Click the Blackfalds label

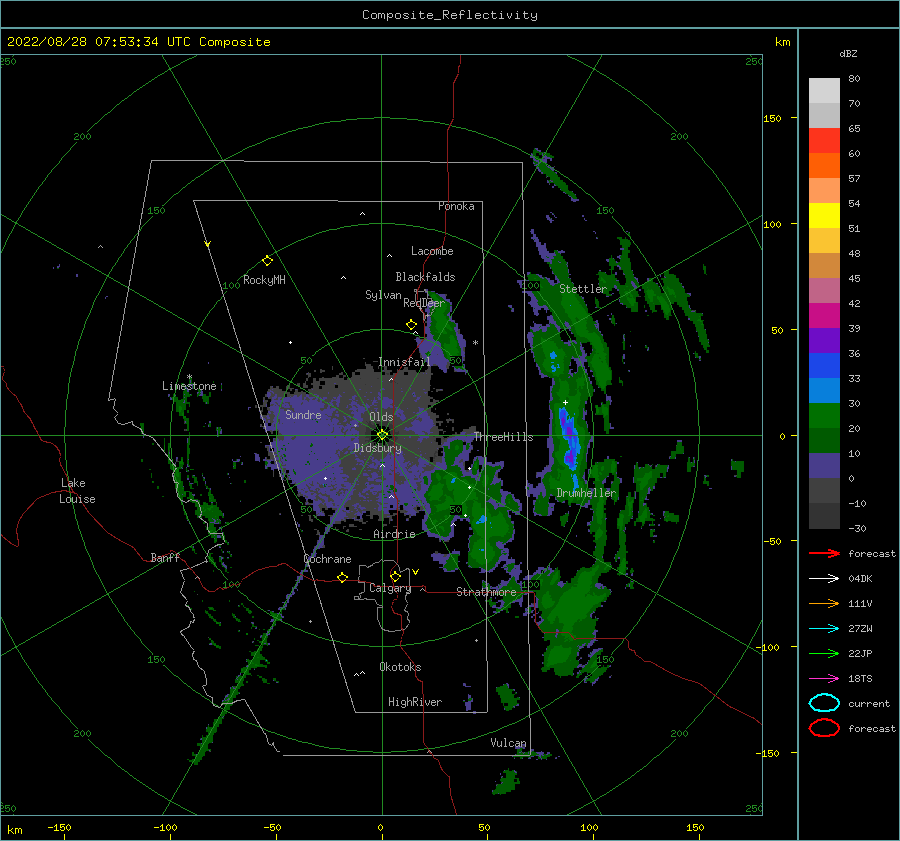pyautogui.click(x=425, y=277)
